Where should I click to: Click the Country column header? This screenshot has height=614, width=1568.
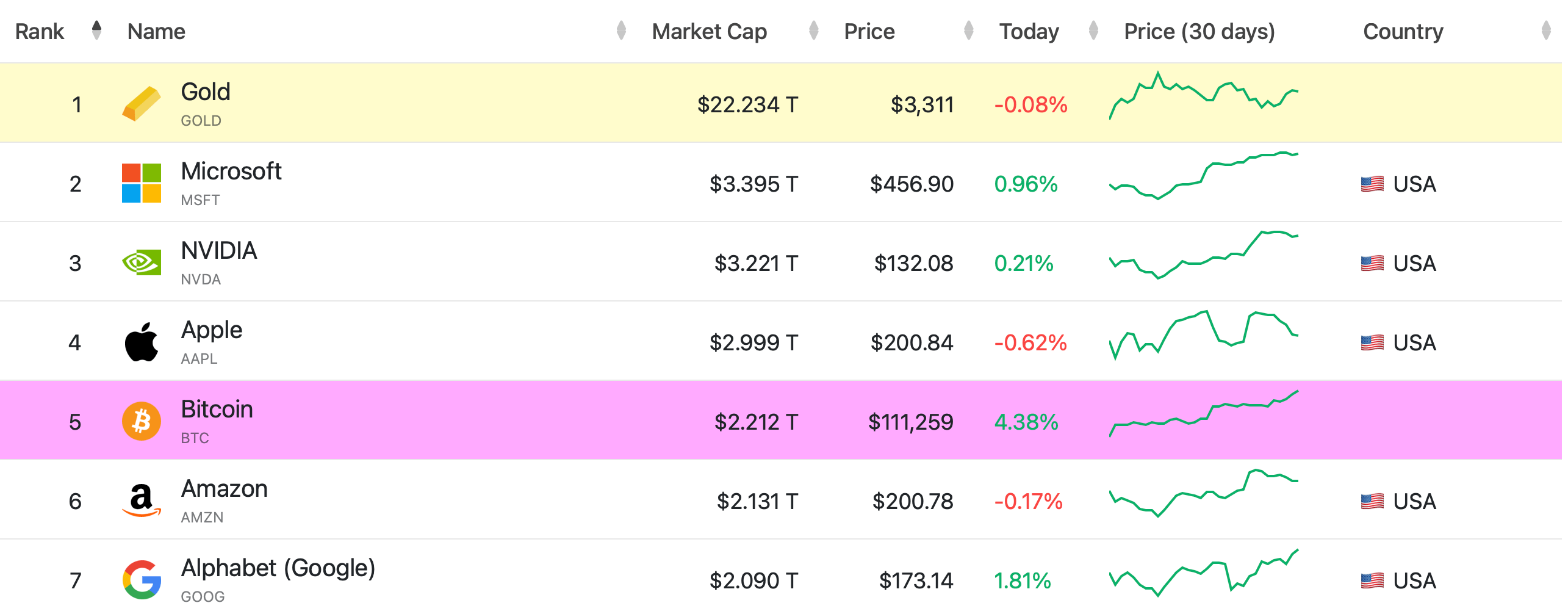pos(1403,31)
